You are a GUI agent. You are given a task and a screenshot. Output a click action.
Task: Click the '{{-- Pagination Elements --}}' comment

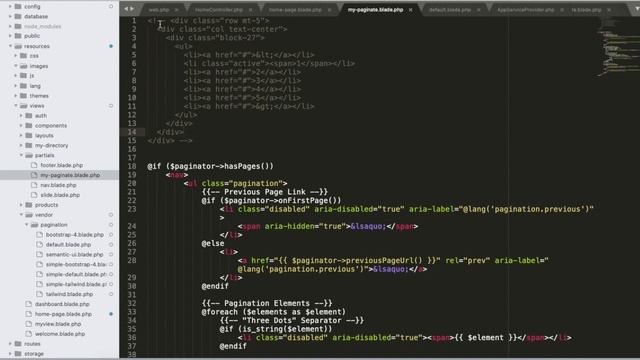click(x=267, y=303)
